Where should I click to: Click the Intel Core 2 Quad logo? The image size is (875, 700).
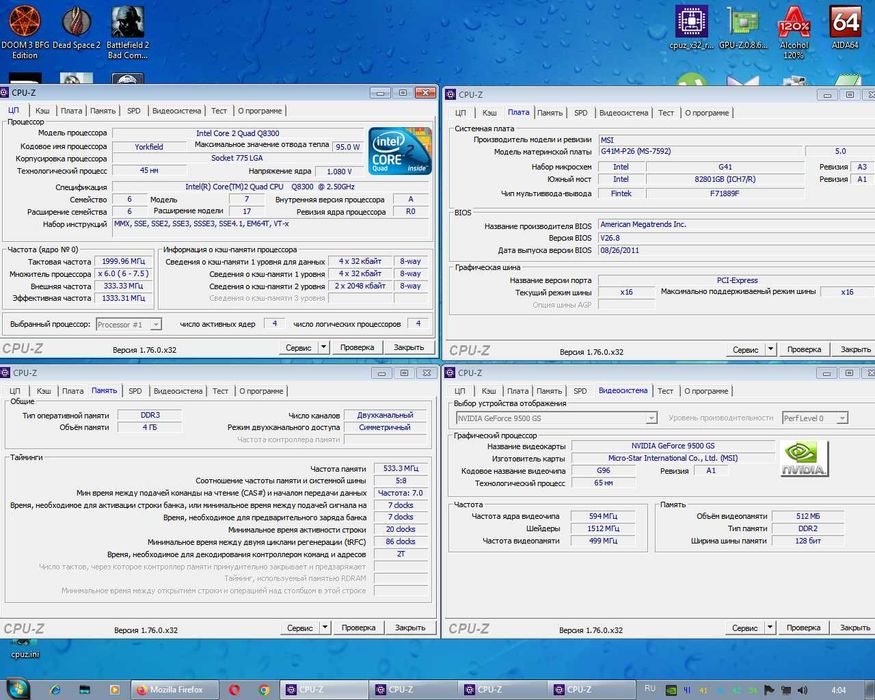pos(400,151)
